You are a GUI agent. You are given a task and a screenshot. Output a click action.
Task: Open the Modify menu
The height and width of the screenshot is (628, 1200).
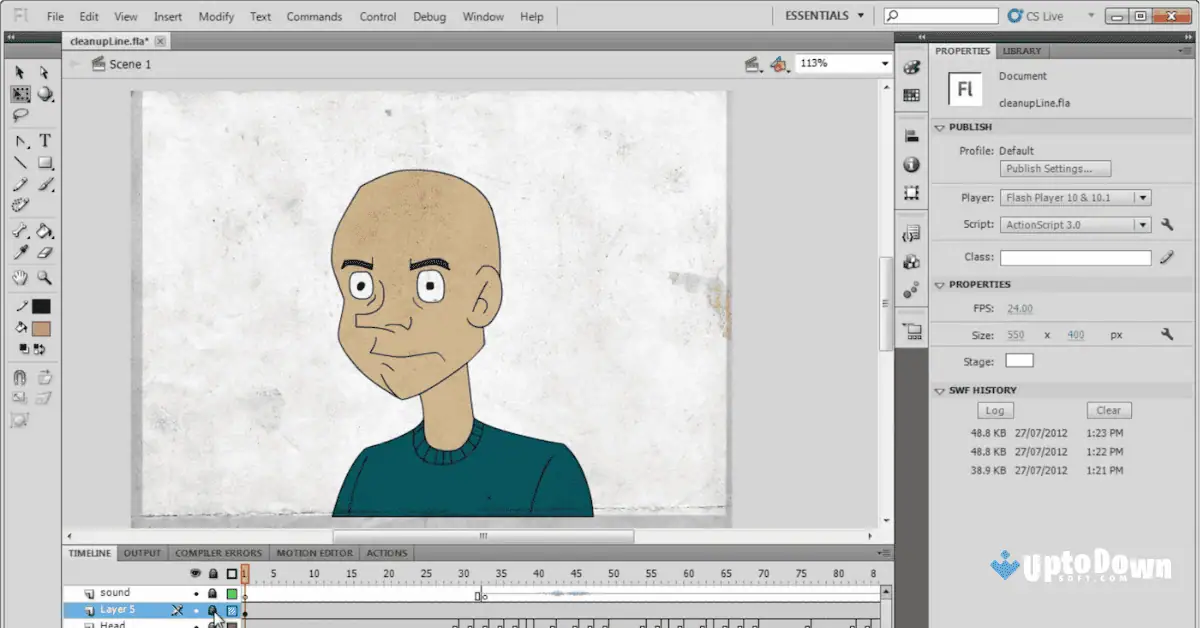pos(216,16)
